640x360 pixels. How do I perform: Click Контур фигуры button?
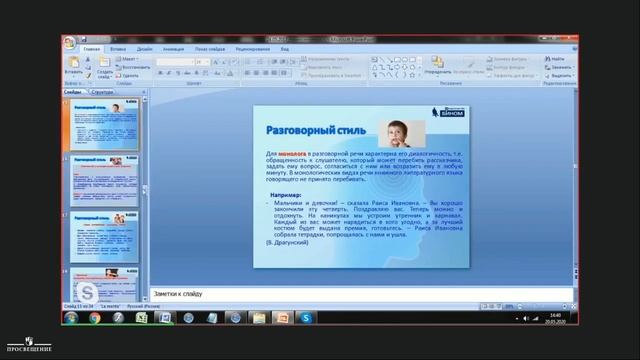coord(506,67)
